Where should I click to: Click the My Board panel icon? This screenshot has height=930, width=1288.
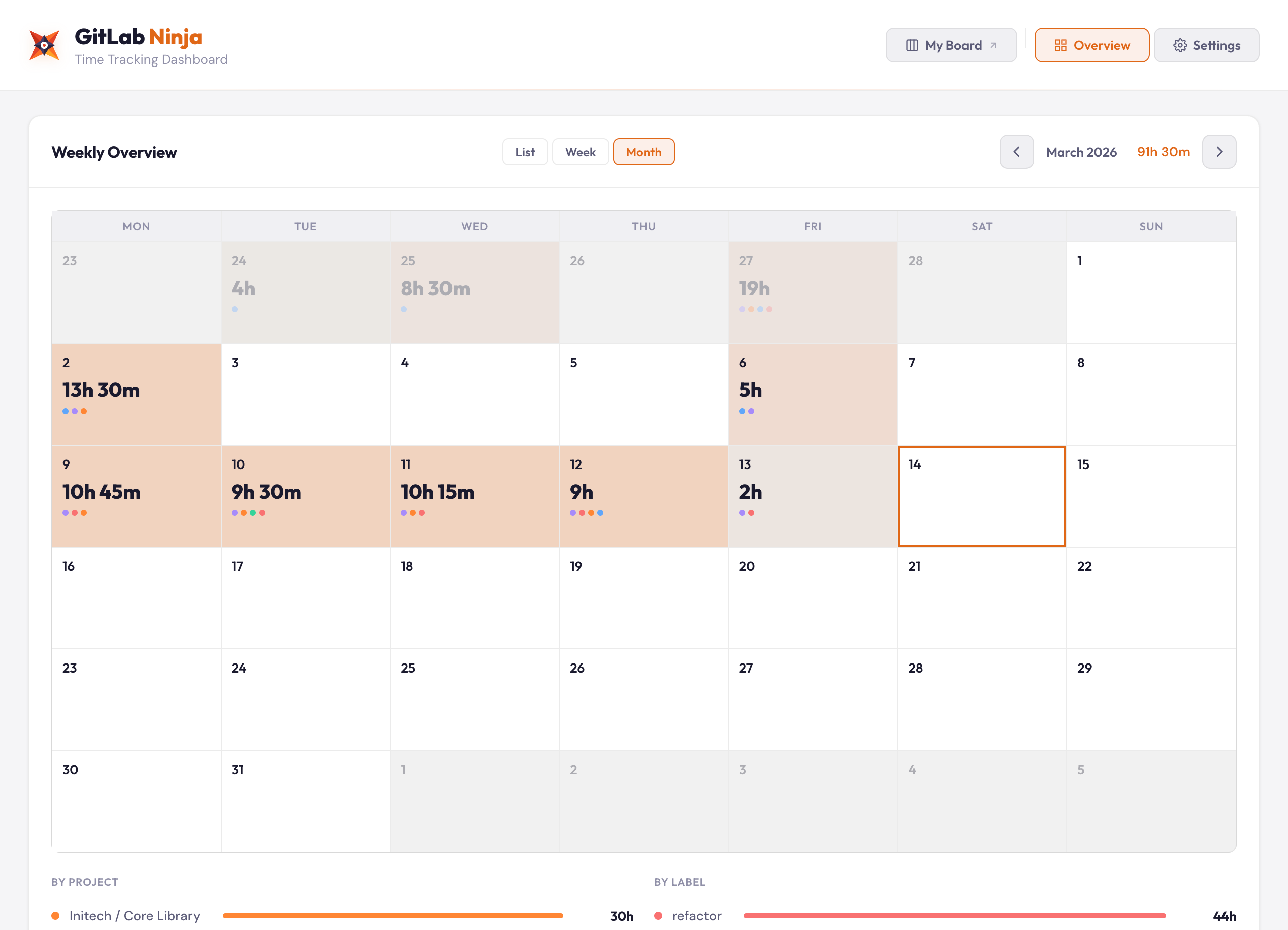(912, 45)
